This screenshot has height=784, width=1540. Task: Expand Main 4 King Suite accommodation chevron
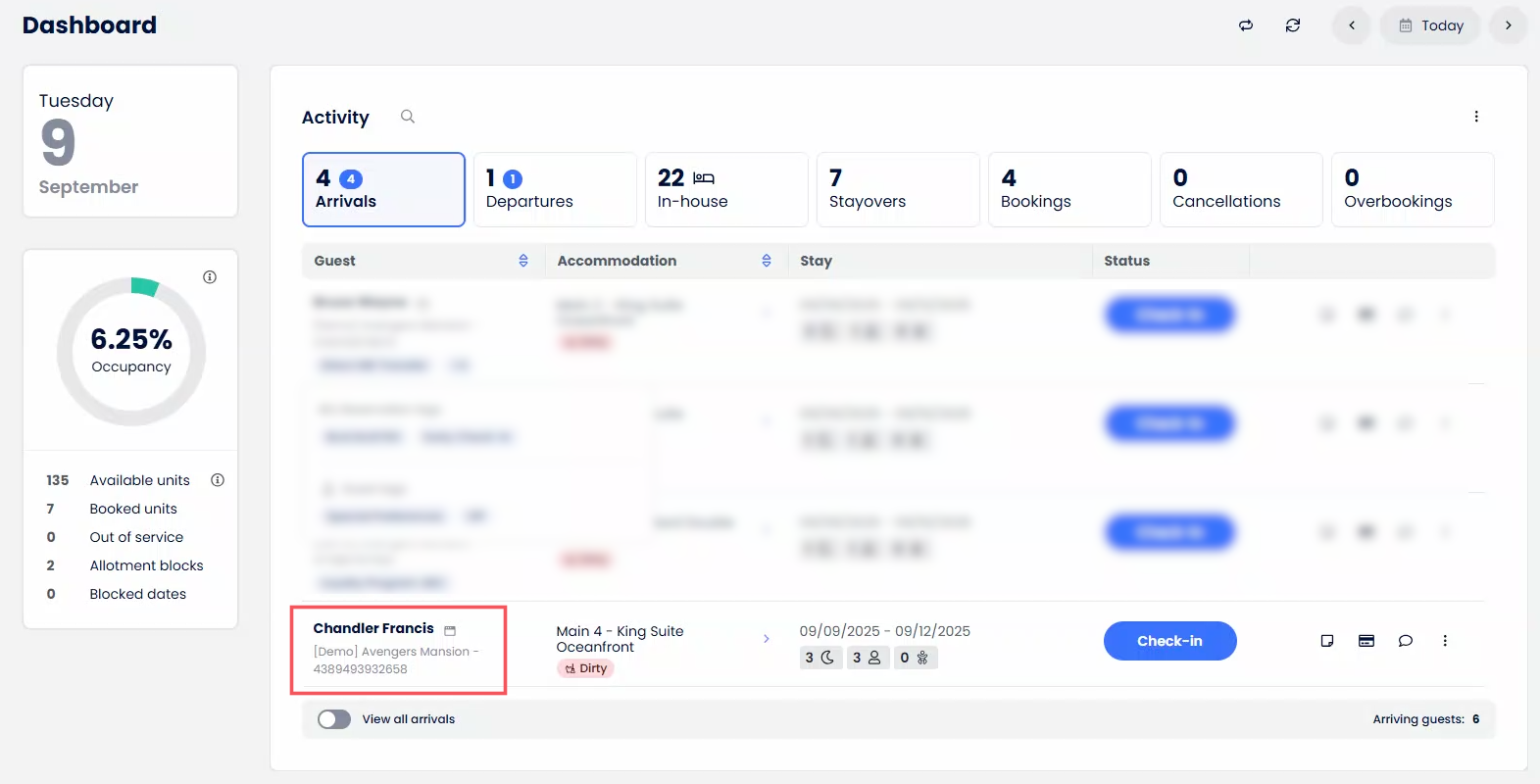click(767, 639)
